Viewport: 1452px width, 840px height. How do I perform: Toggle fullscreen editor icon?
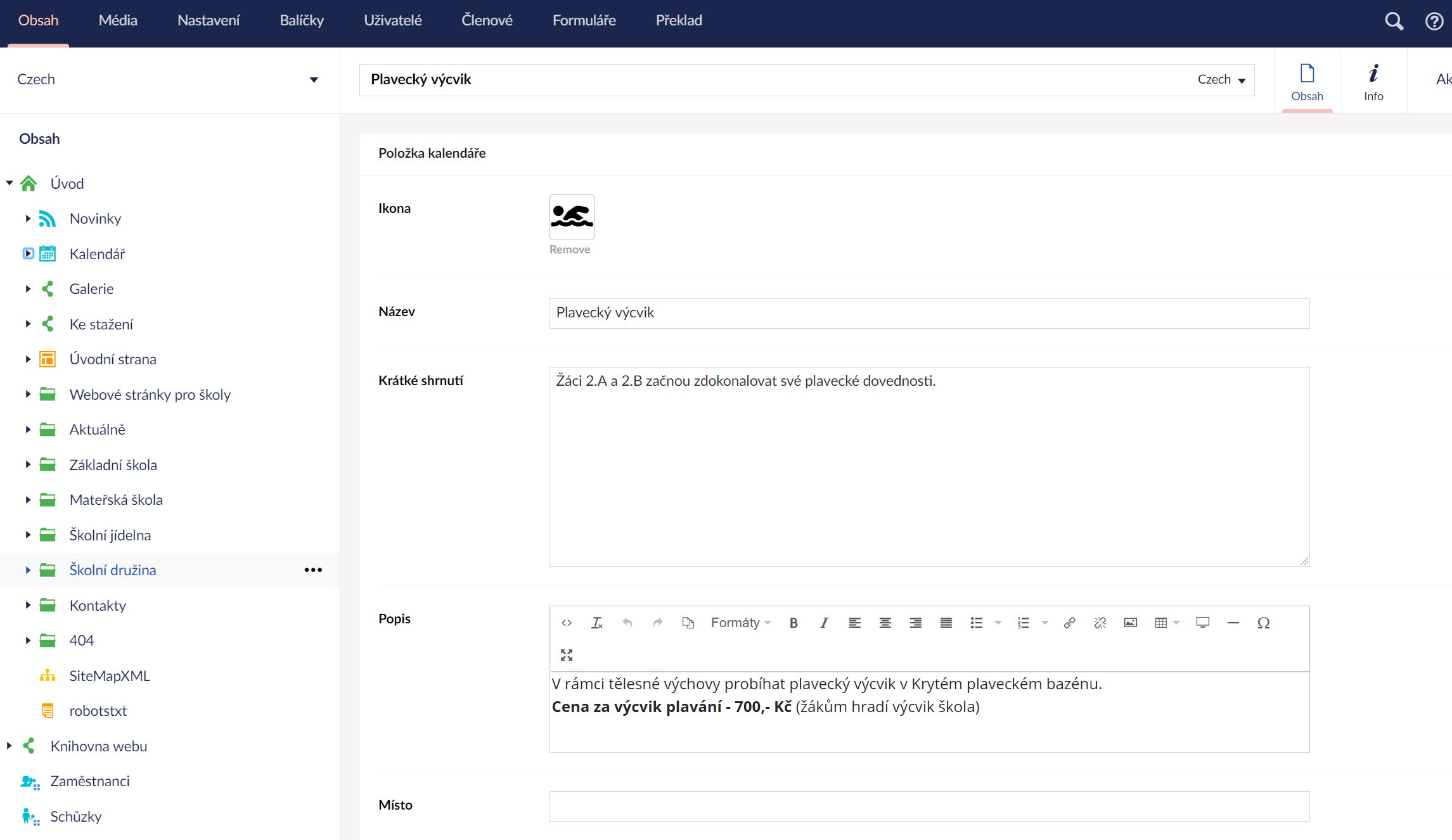(567, 655)
